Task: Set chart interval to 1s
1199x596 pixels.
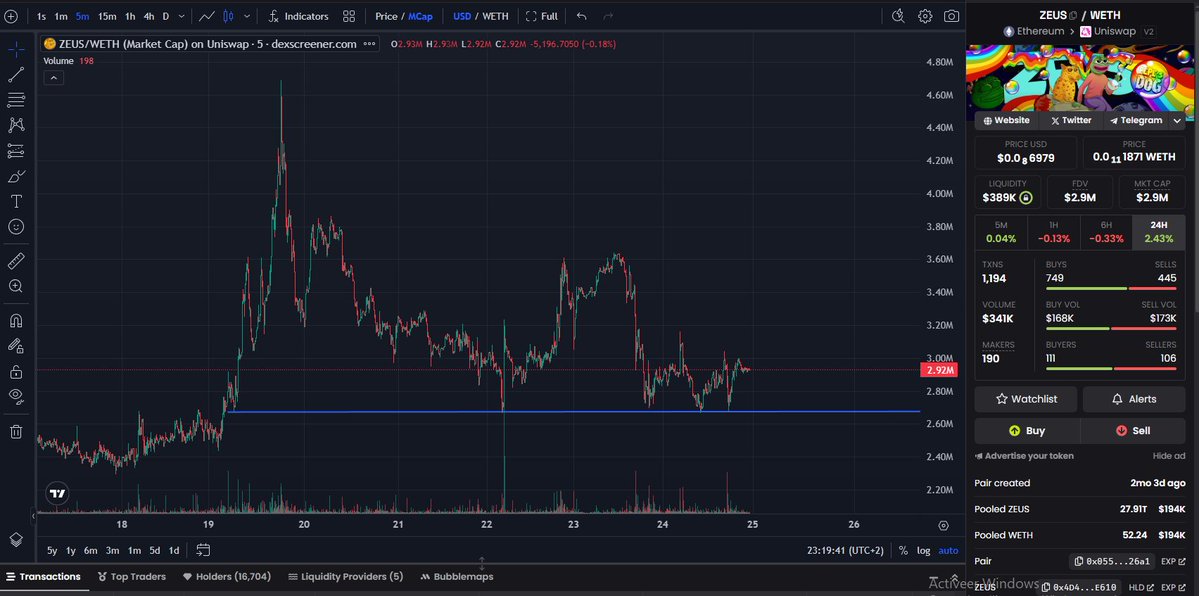Action: click(41, 16)
